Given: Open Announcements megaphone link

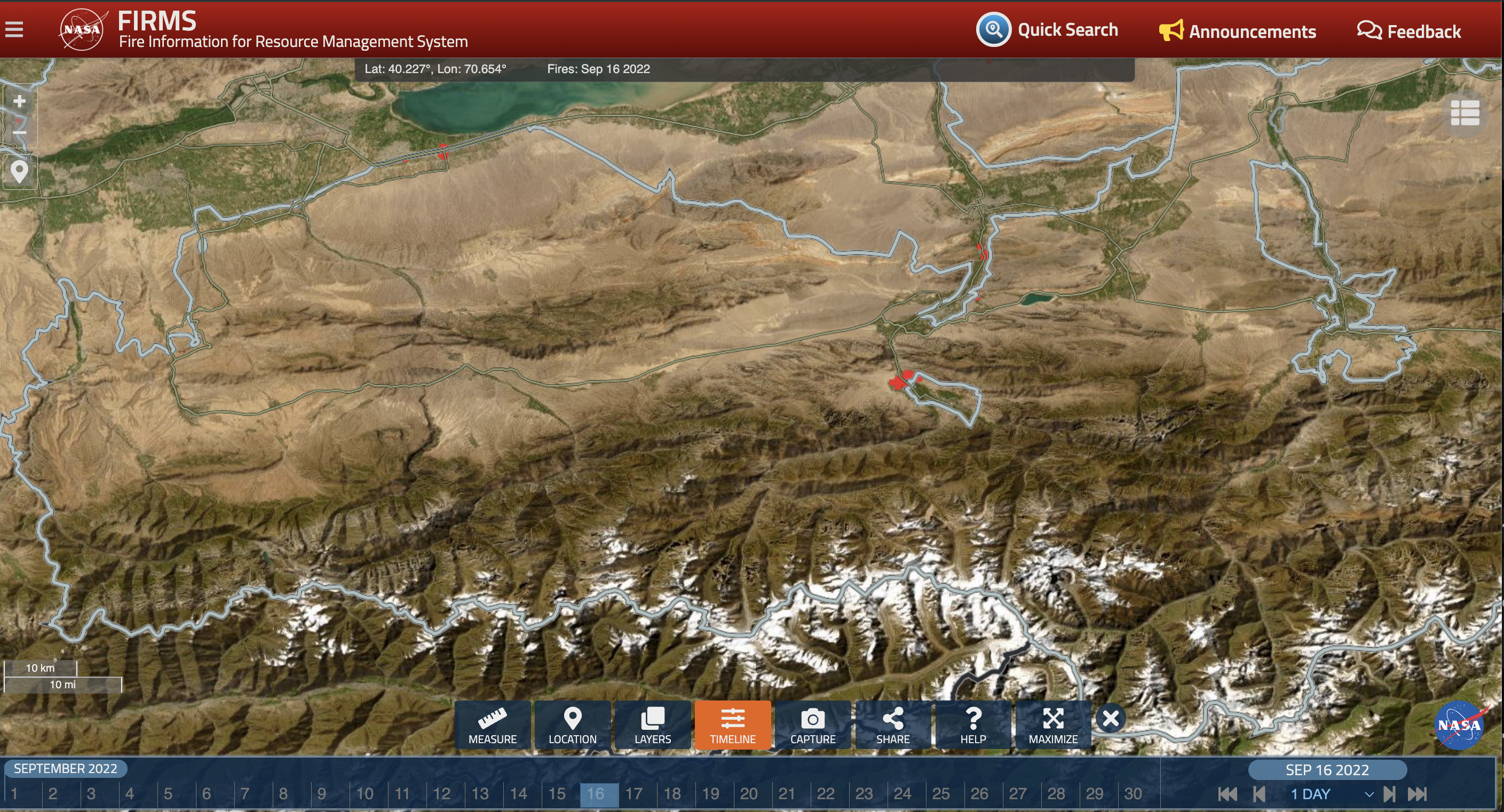Looking at the screenshot, I should point(1237,31).
